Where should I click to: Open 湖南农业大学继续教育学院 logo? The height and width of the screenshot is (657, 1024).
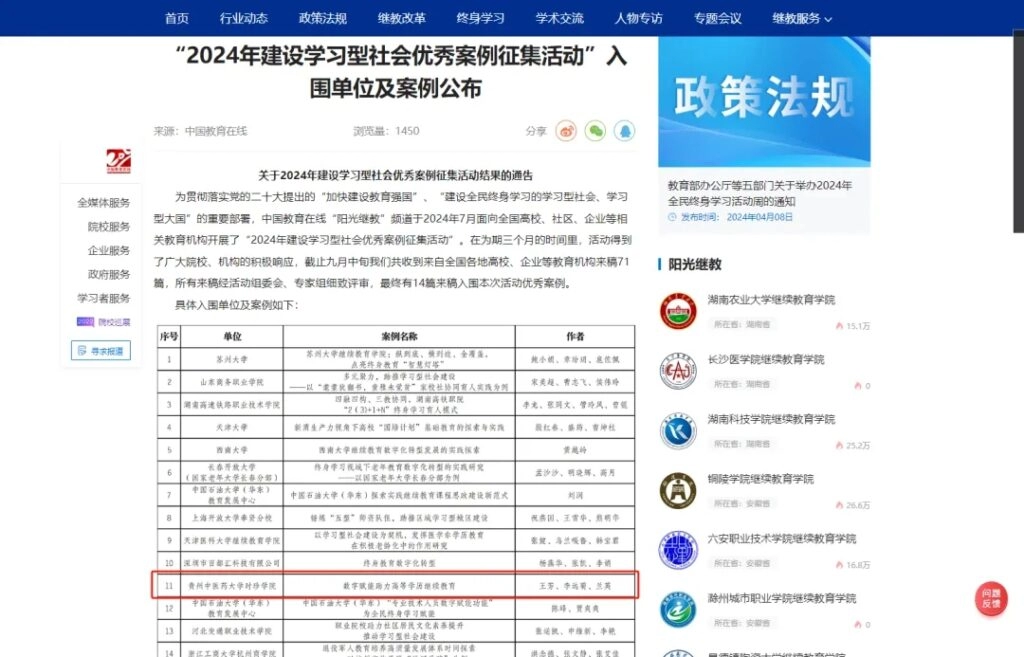click(678, 311)
